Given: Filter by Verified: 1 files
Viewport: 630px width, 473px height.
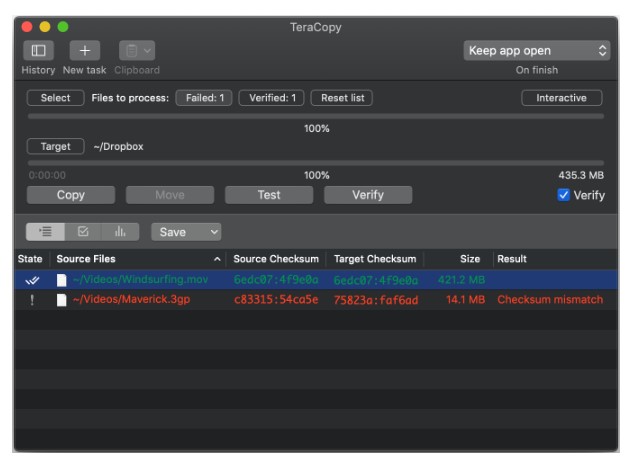Looking at the screenshot, I should (x=272, y=98).
